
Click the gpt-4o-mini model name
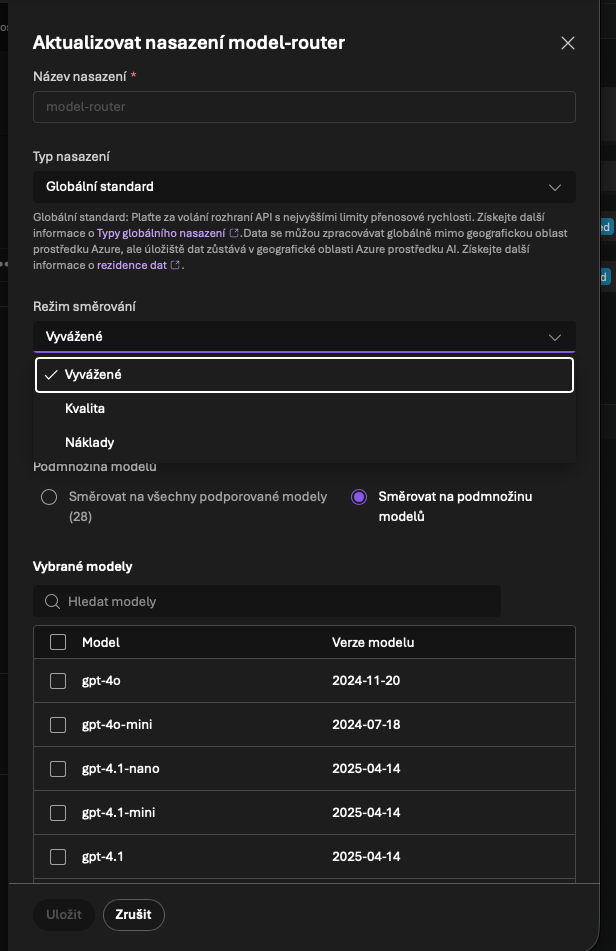(x=117, y=725)
